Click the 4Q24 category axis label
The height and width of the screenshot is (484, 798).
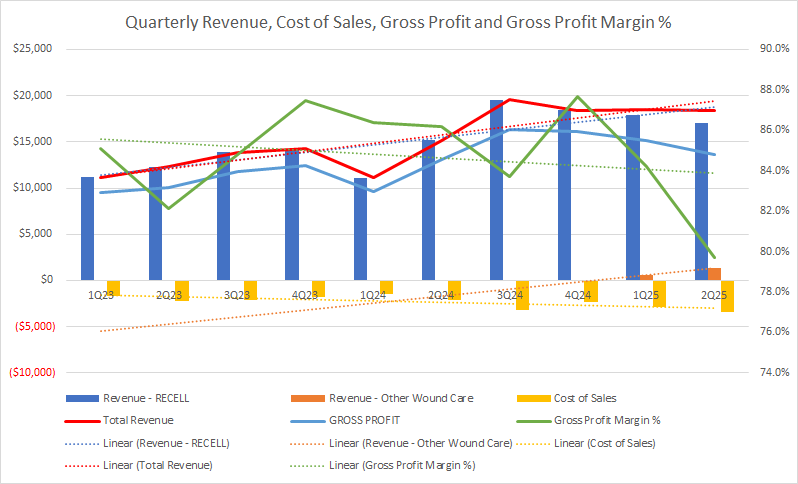click(x=577, y=295)
